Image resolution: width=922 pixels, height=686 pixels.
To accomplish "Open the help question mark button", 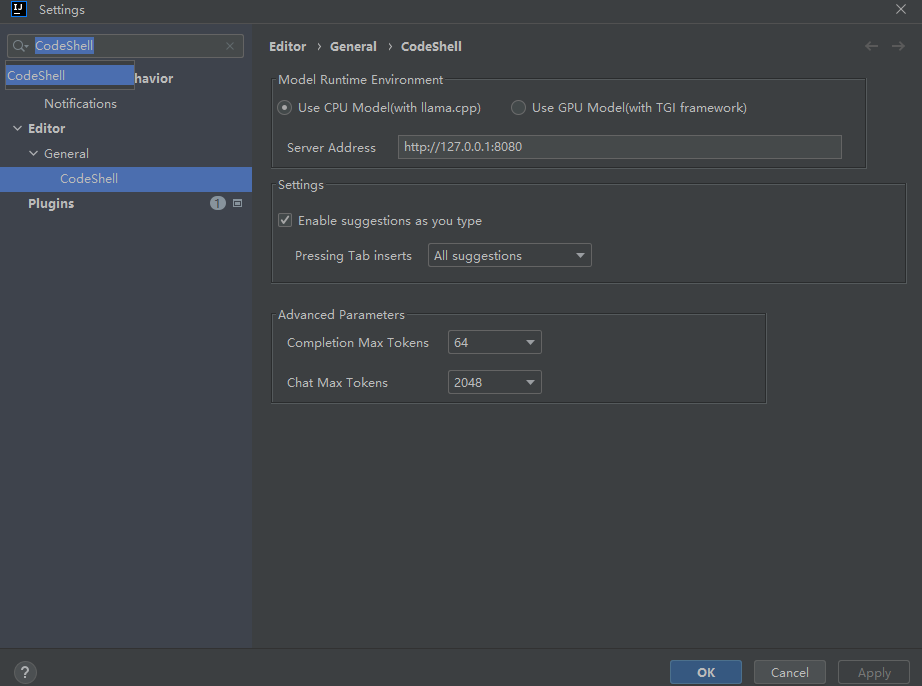I will coord(25,672).
